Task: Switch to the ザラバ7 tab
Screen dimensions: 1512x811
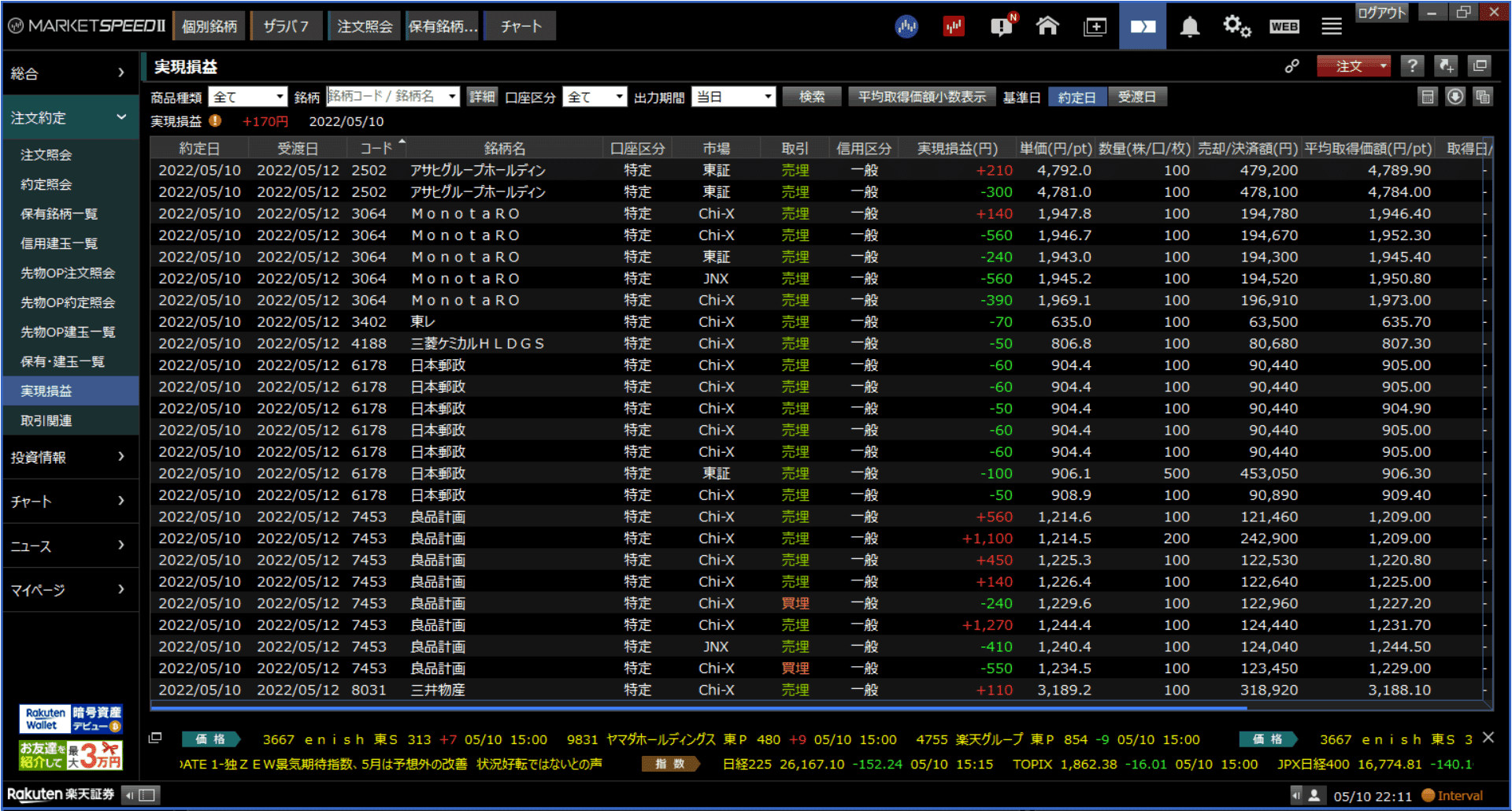Action: click(x=286, y=26)
